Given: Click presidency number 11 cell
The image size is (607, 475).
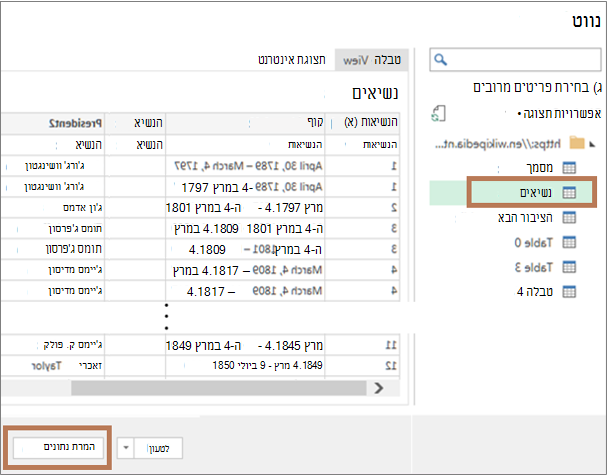Looking at the screenshot, I should (363, 345).
